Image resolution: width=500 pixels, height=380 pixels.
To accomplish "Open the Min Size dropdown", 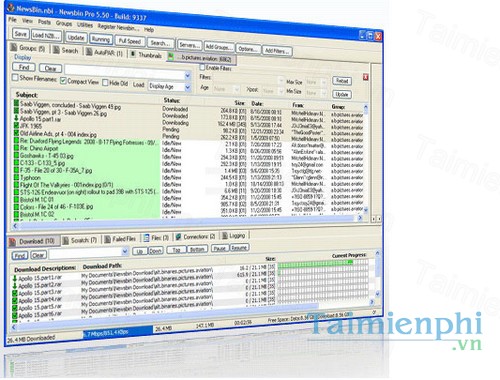I will (323, 93).
